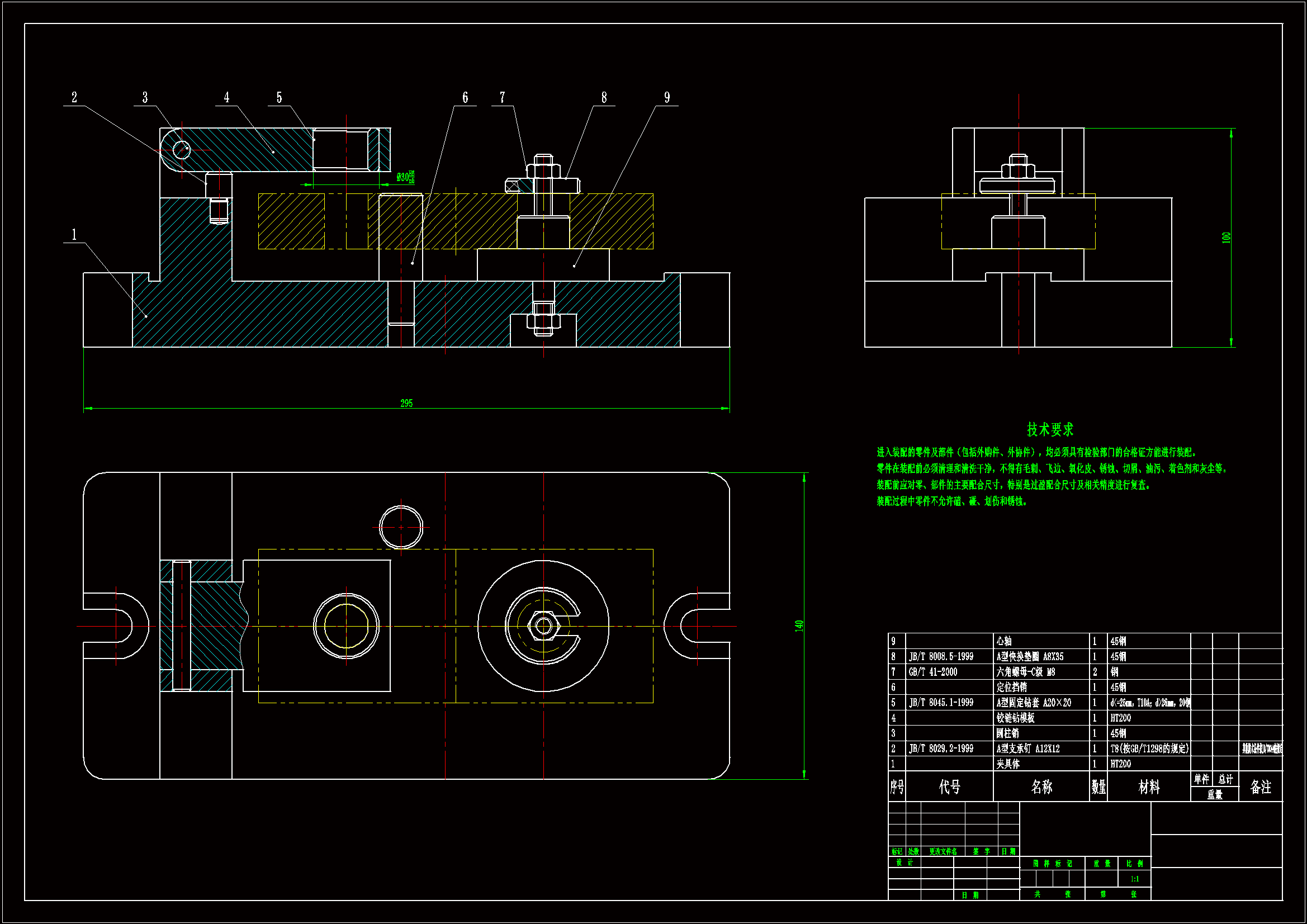Select the JB/T 8045.1-1999 table cell
The width and height of the screenshot is (1307, 924).
941,703
